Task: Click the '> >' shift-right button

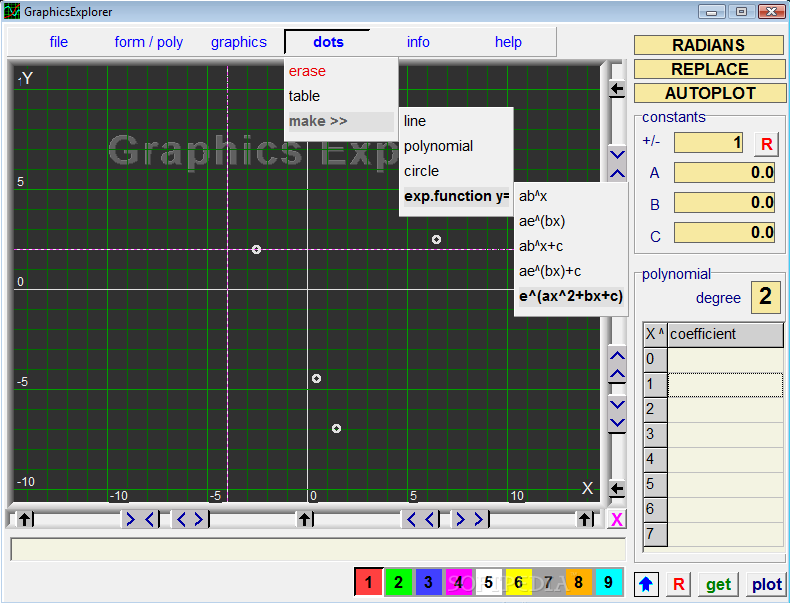Action: pos(470,519)
